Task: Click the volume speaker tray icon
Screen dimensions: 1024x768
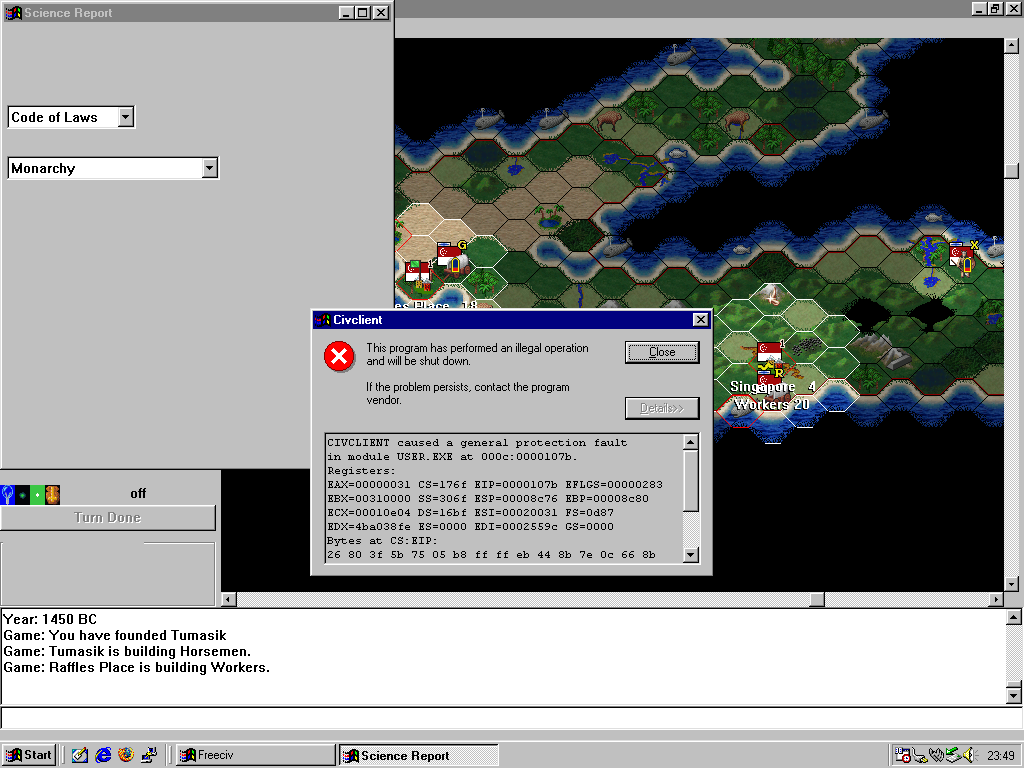Action: click(968, 755)
